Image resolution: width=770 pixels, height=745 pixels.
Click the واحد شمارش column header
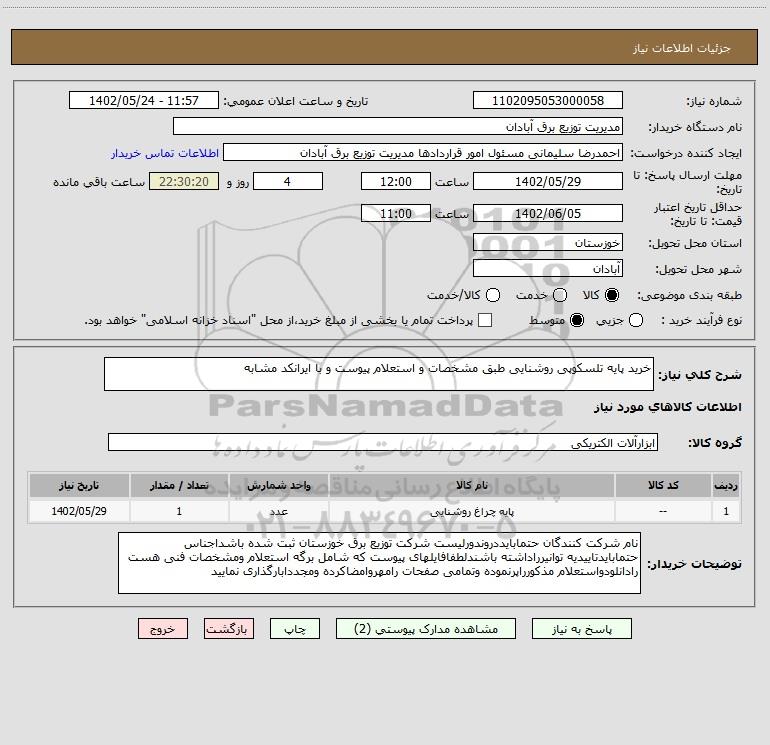[x=278, y=485]
